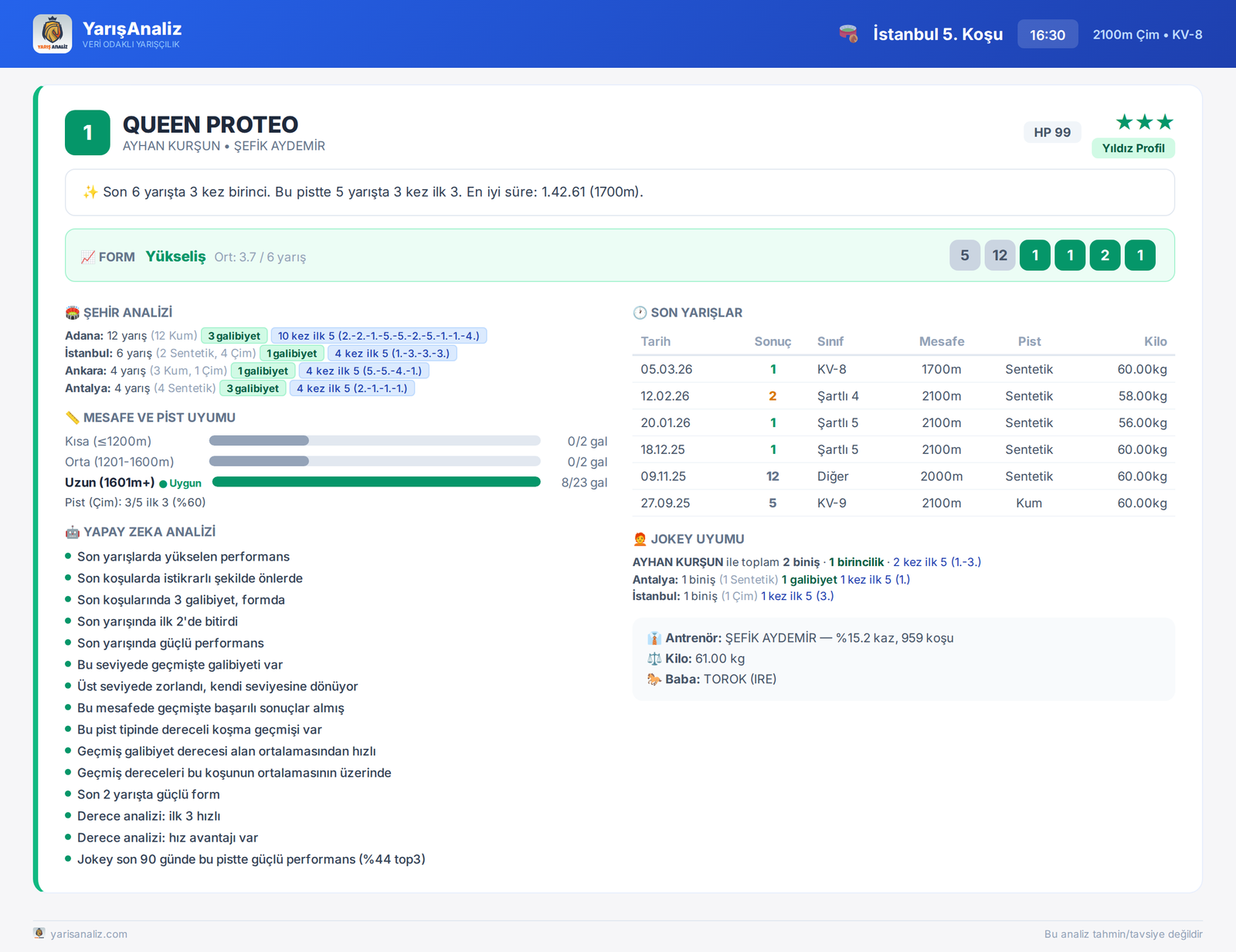Click the jockey icon beside JOKEY UYUMU

[640, 539]
